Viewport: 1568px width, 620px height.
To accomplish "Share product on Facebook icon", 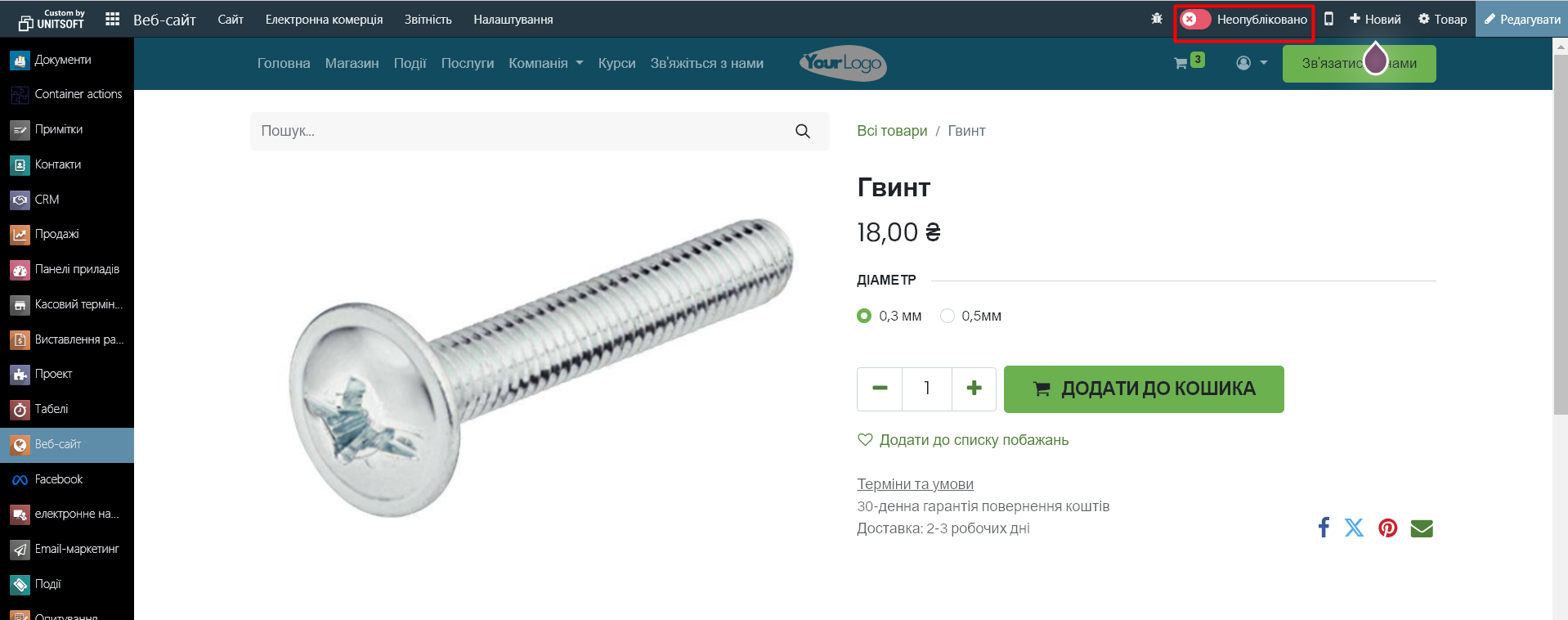I will point(1324,528).
